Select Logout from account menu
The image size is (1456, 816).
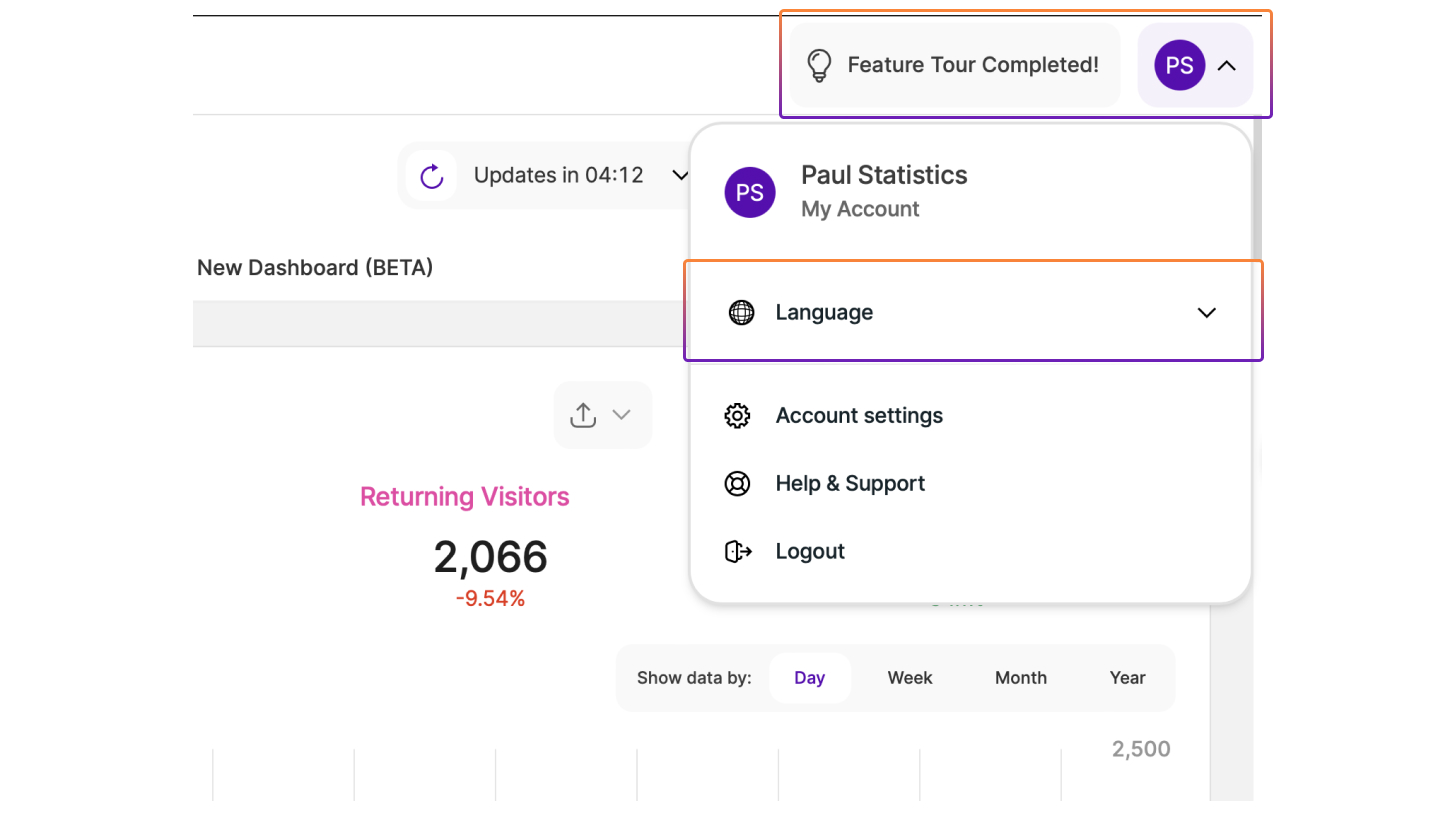[810, 552]
